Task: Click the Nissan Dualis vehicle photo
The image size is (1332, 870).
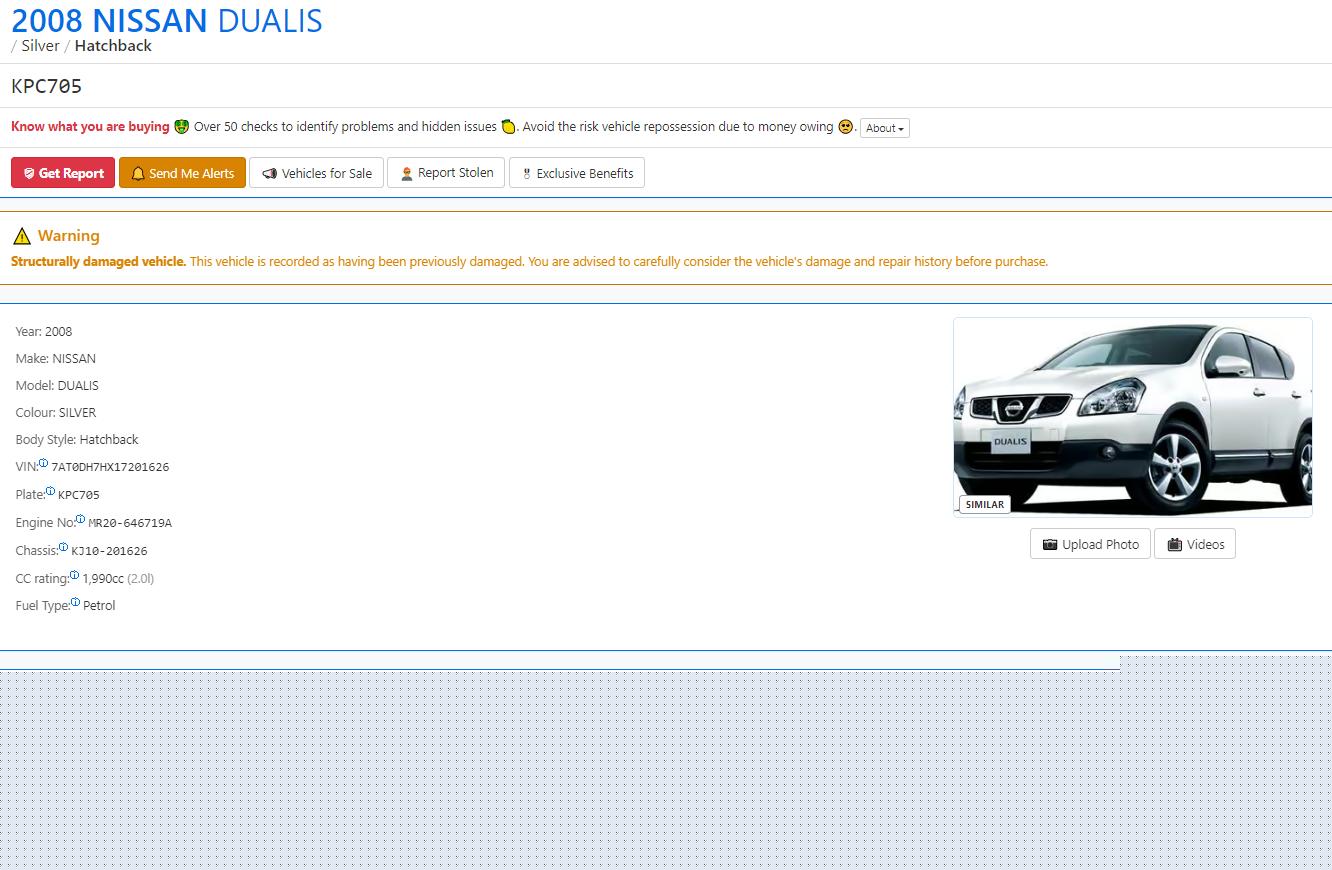Action: (1133, 417)
